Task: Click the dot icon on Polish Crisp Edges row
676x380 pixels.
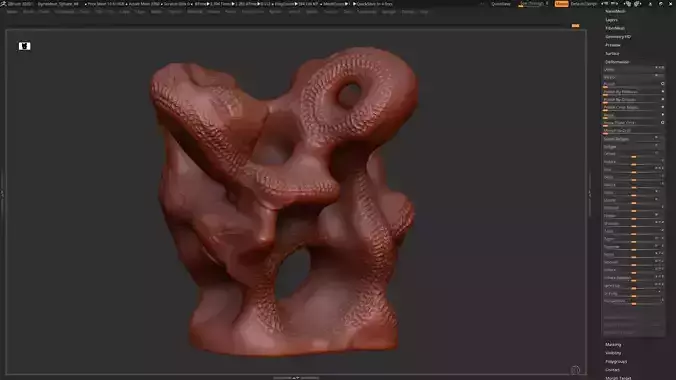Action: [x=662, y=107]
